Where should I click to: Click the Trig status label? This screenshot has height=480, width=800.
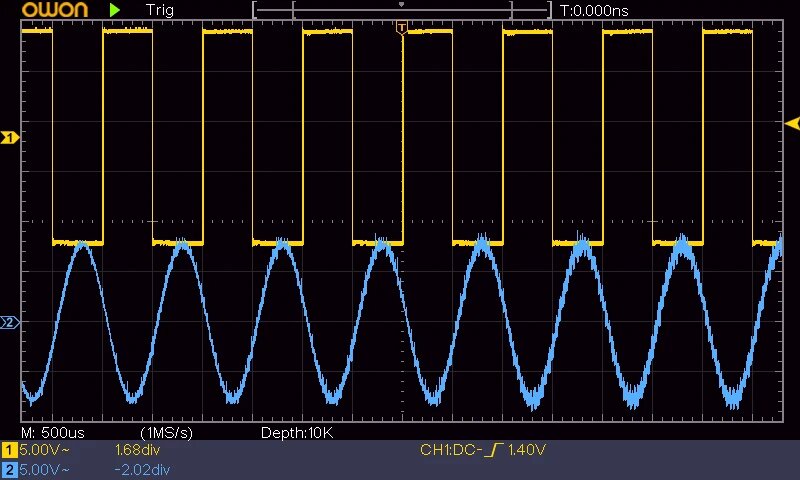[x=160, y=10]
